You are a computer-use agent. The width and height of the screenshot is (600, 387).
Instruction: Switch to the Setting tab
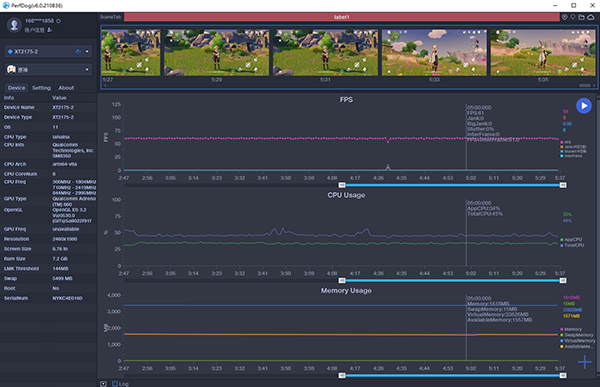tap(41, 88)
